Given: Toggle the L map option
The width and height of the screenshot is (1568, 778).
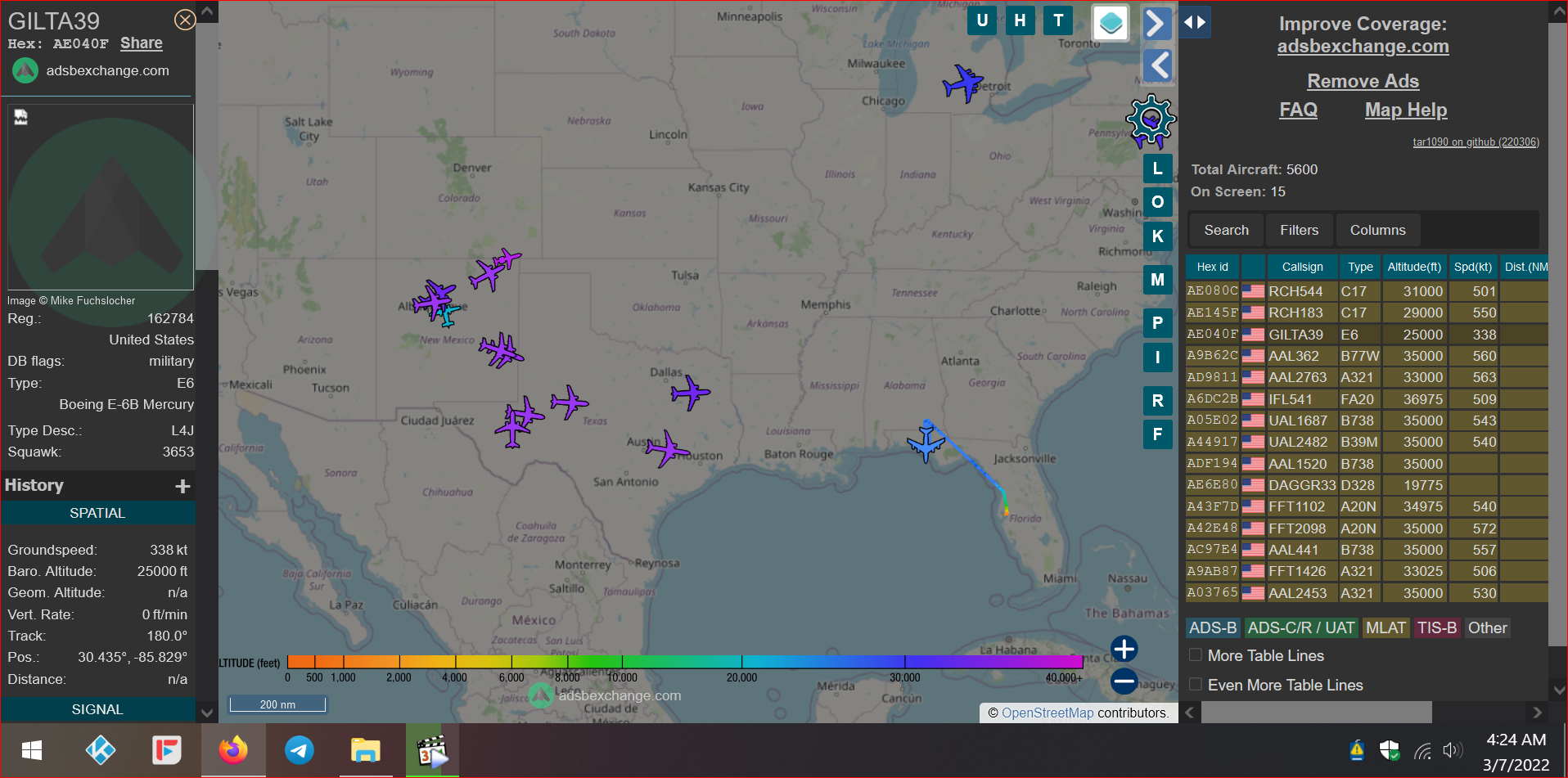Looking at the screenshot, I should (1157, 169).
